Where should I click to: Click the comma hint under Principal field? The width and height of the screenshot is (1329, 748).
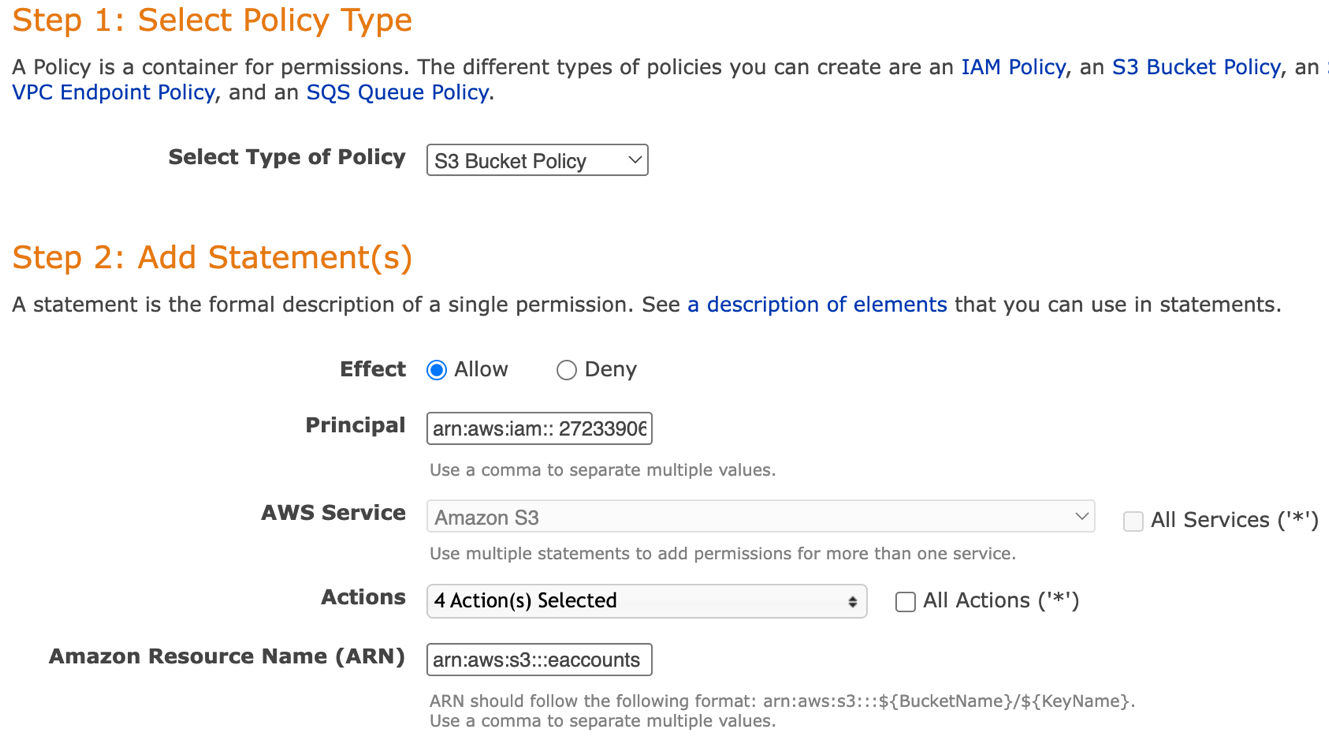coord(602,470)
